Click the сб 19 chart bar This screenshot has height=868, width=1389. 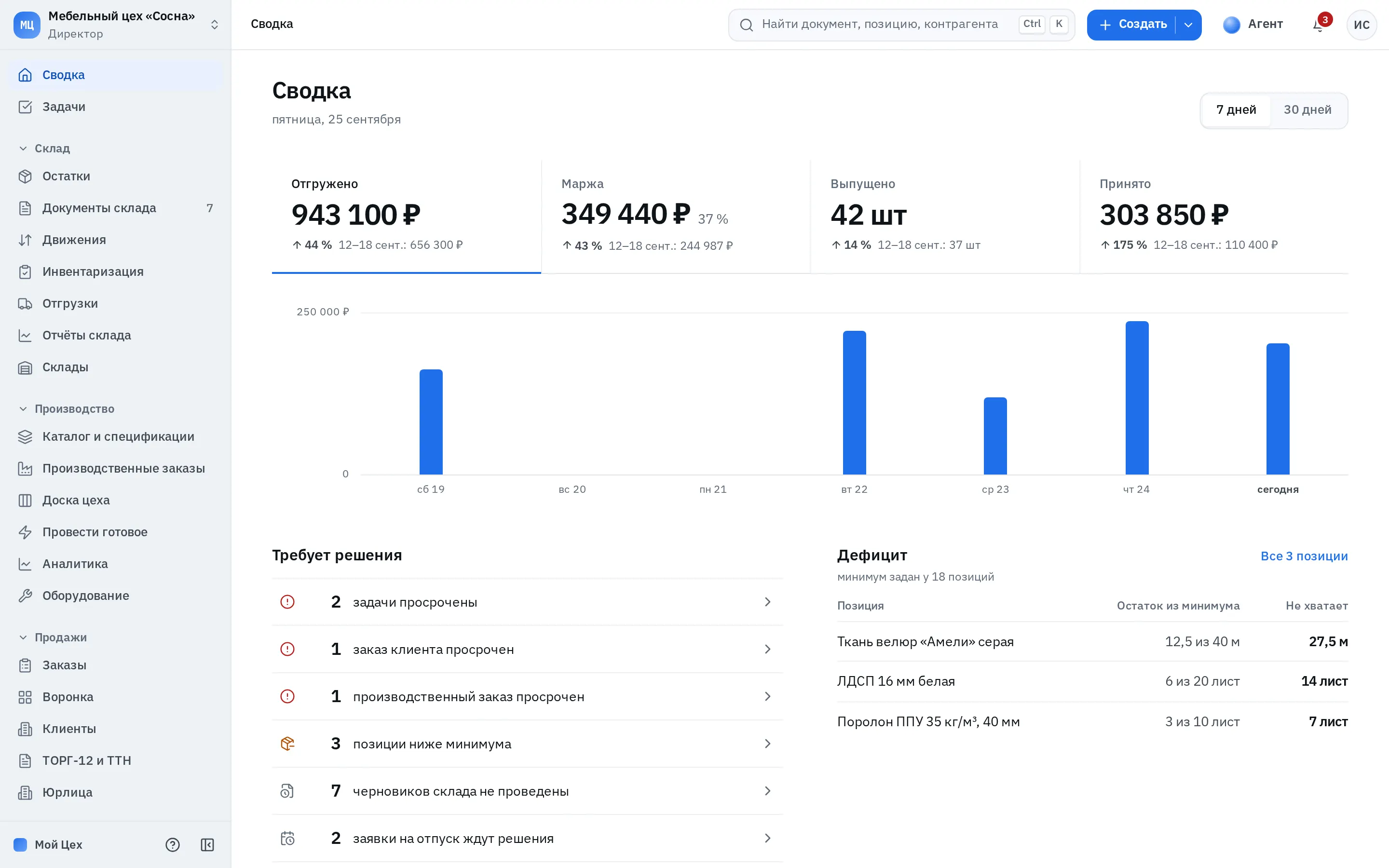431,422
